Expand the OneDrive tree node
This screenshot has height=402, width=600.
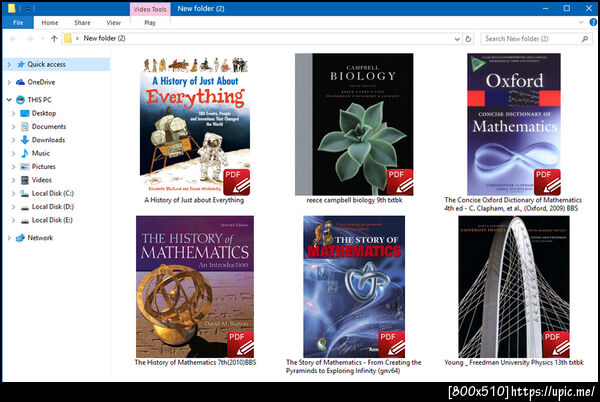click(9, 82)
